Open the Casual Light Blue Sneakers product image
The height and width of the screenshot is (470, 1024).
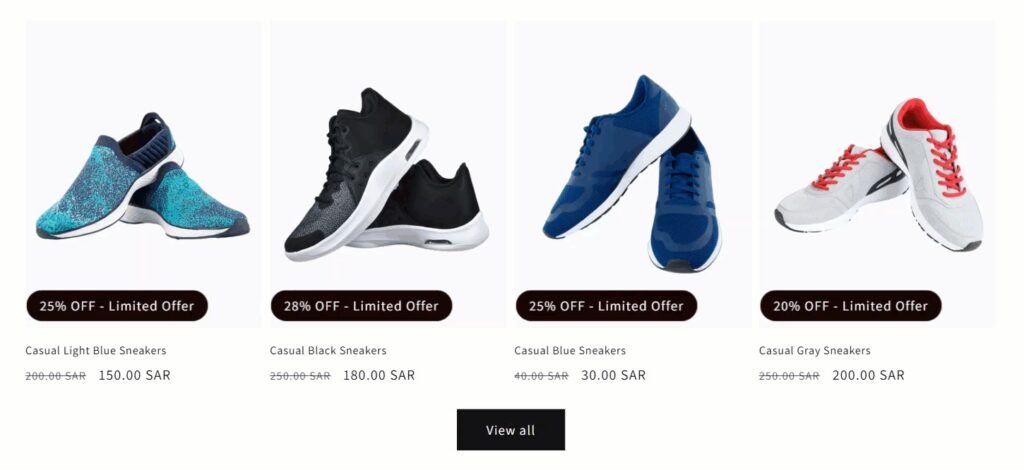[x=143, y=175]
